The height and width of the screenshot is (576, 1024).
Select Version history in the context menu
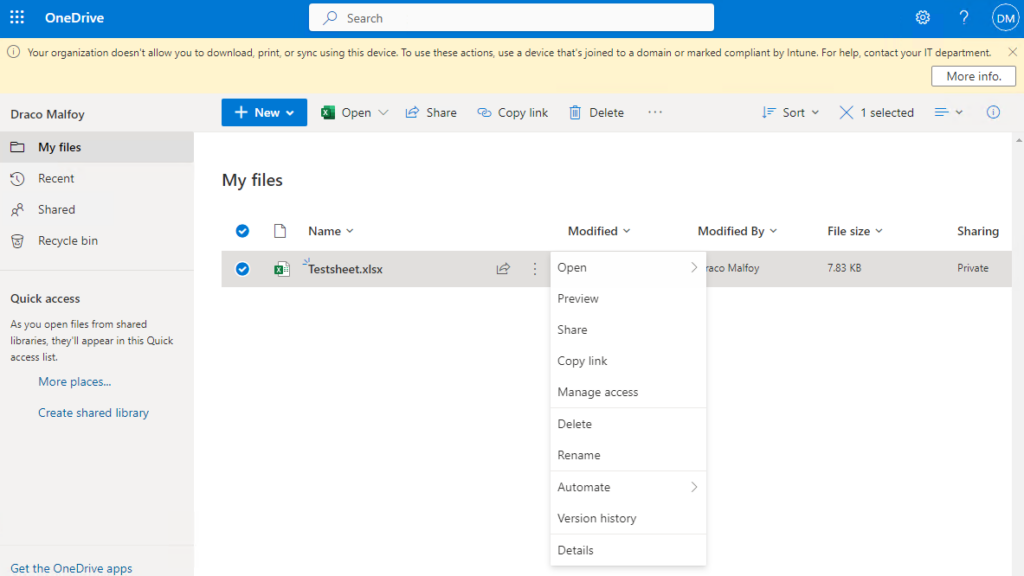click(597, 518)
